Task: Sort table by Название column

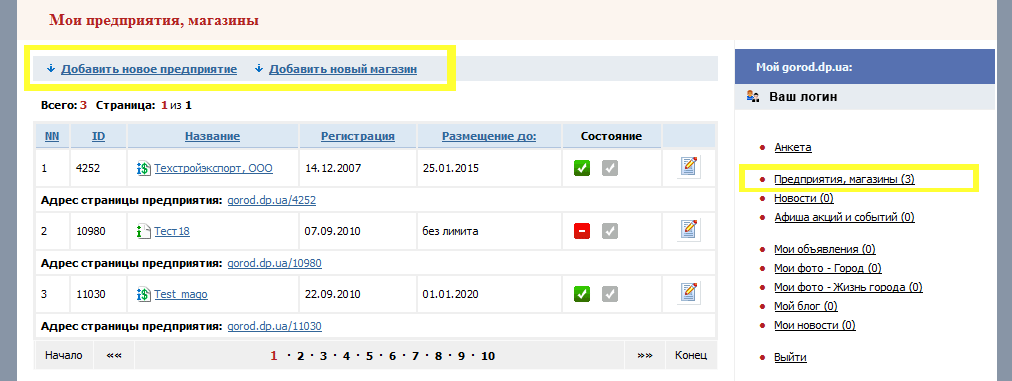Action: [212, 136]
